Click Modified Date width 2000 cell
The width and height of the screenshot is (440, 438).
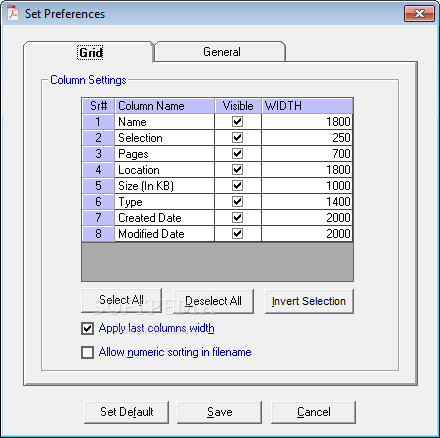pyautogui.click(x=307, y=234)
